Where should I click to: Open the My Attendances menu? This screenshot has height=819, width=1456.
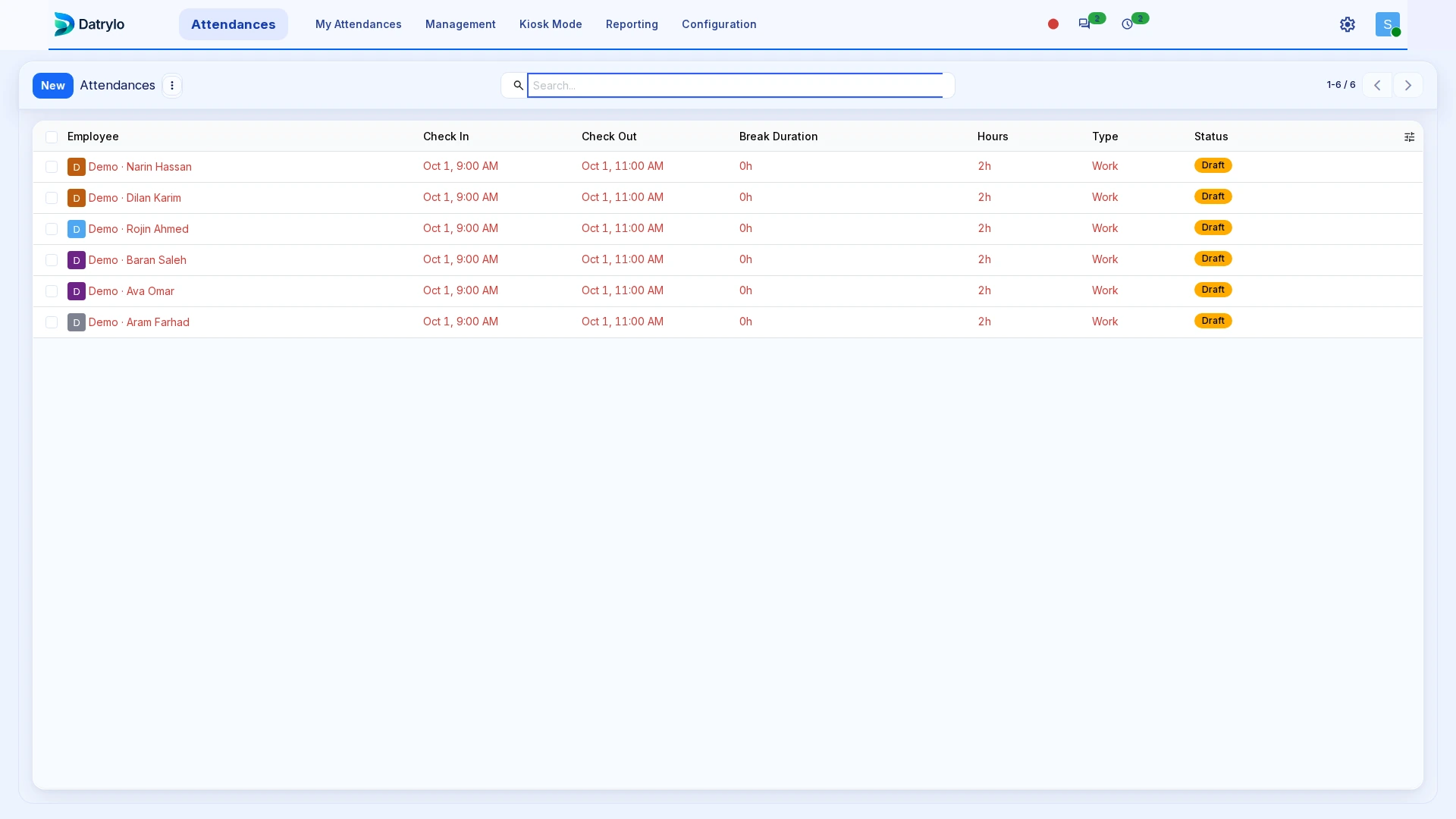[x=359, y=24]
